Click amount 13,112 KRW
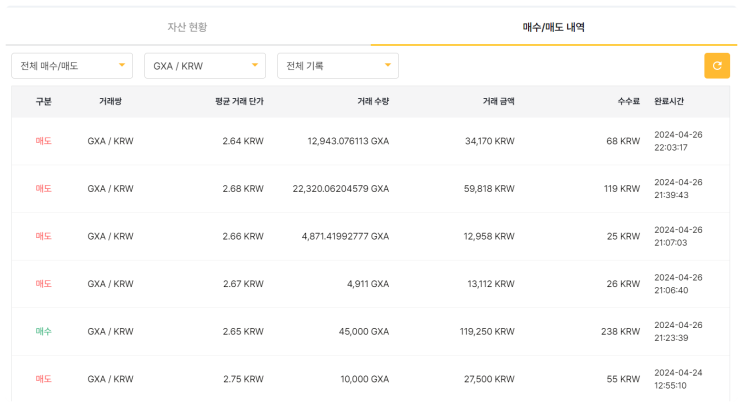The width and height of the screenshot is (743, 407). click(x=491, y=284)
